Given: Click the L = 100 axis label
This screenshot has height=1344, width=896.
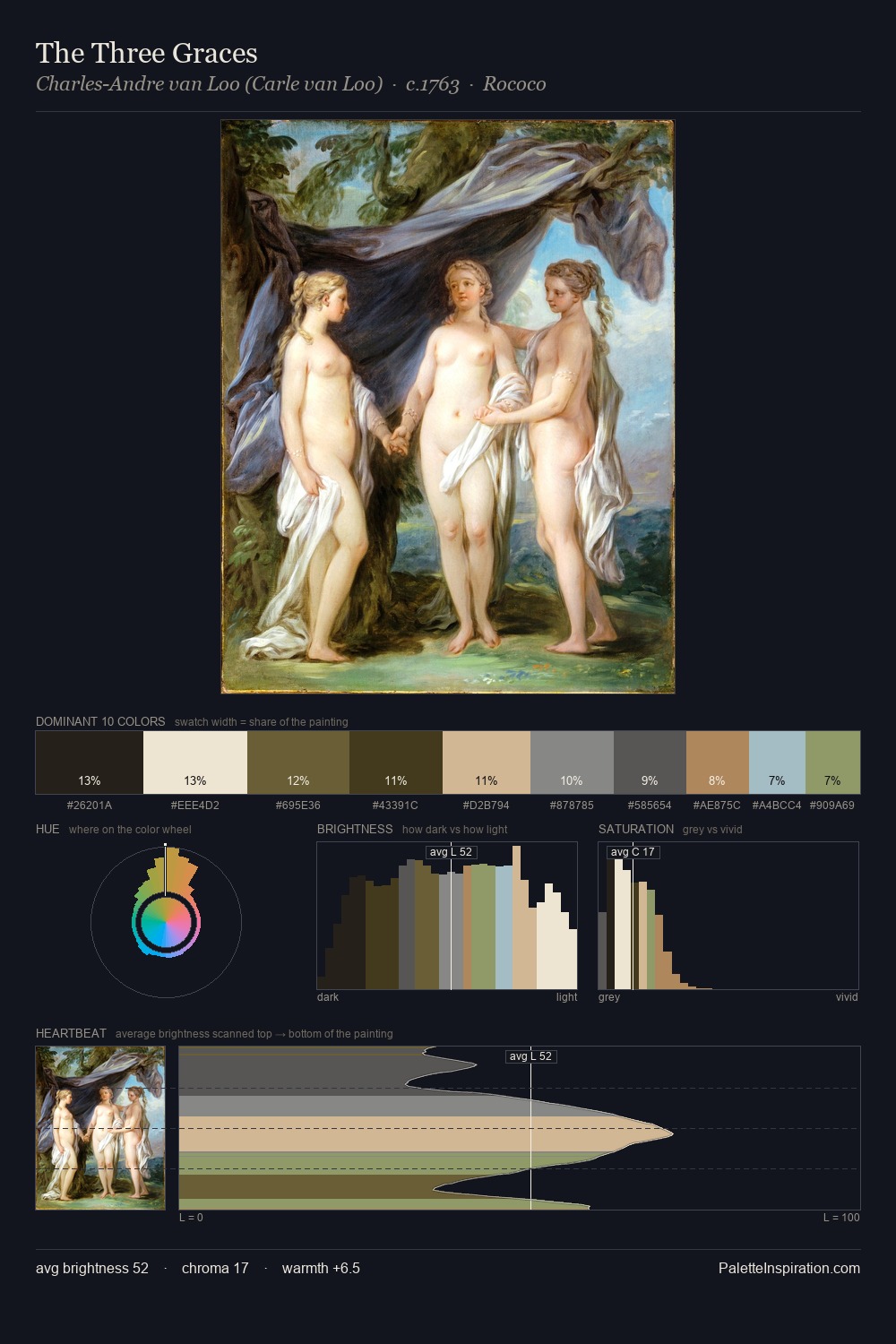Looking at the screenshot, I should (x=841, y=1218).
